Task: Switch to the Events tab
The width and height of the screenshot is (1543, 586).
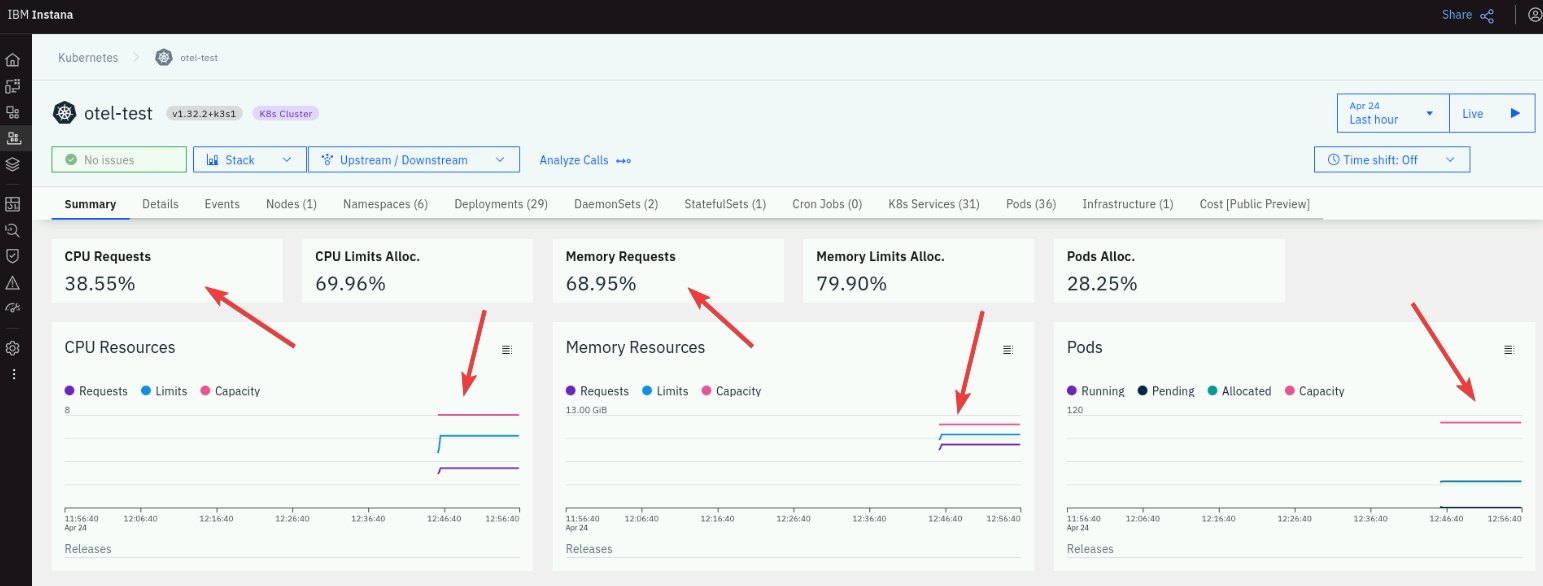Action: coord(222,204)
